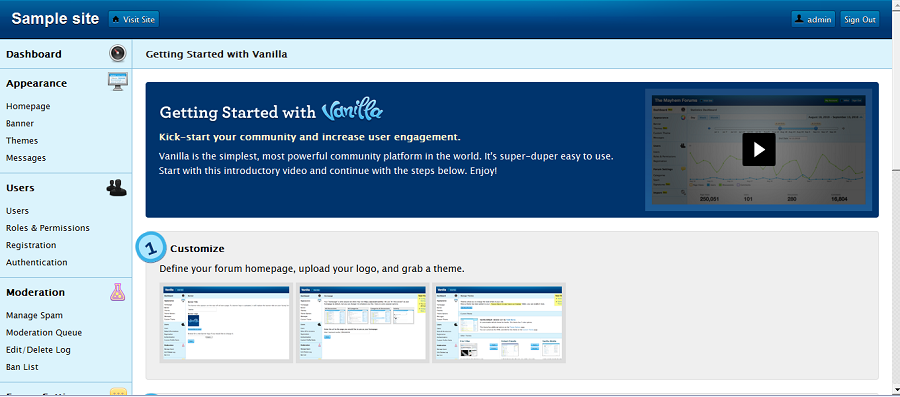
Task: Click 'Getting Started with Vanilla' page title
Action: click(216, 55)
